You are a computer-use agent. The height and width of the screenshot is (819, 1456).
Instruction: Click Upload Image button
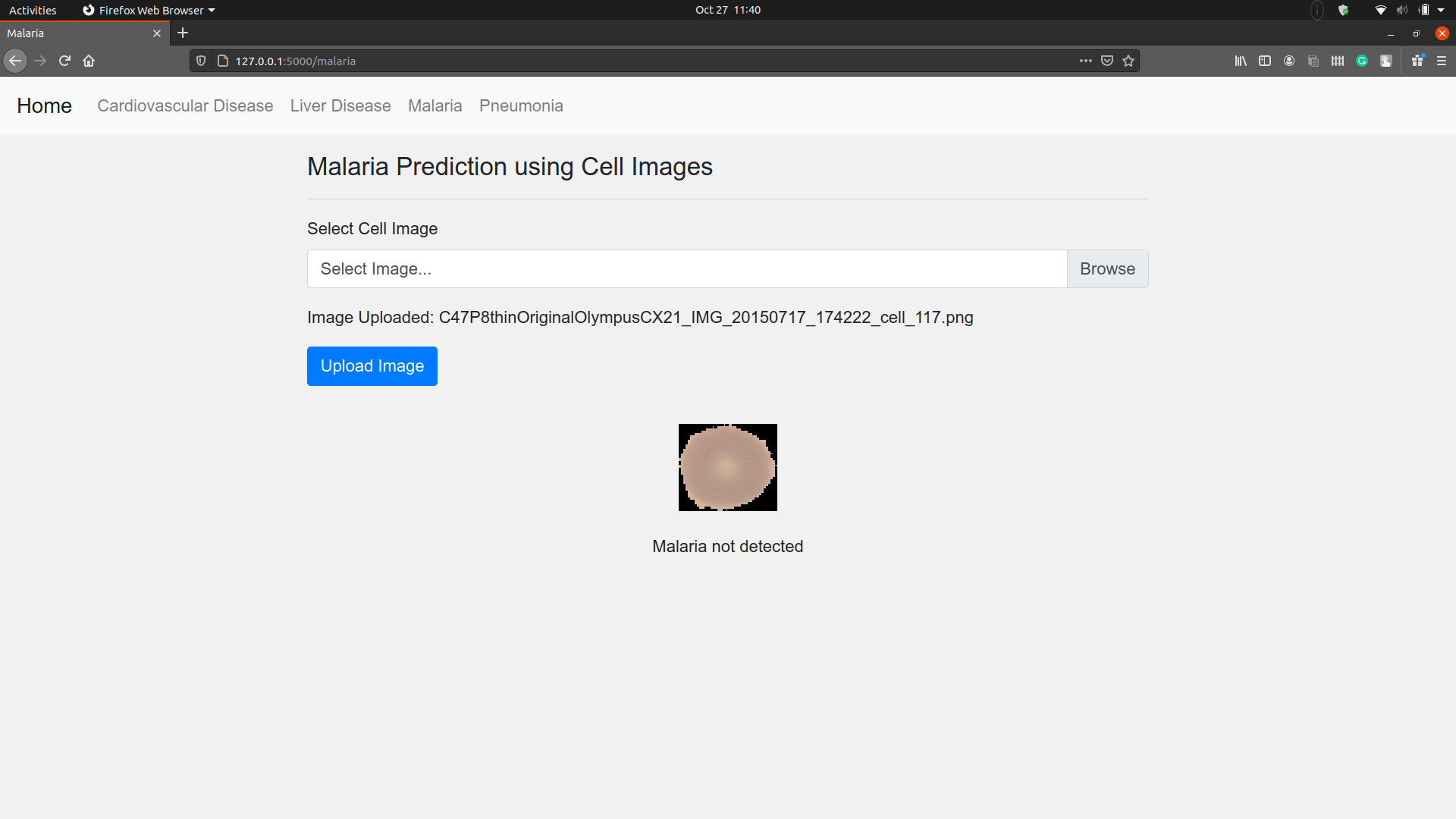372,365
